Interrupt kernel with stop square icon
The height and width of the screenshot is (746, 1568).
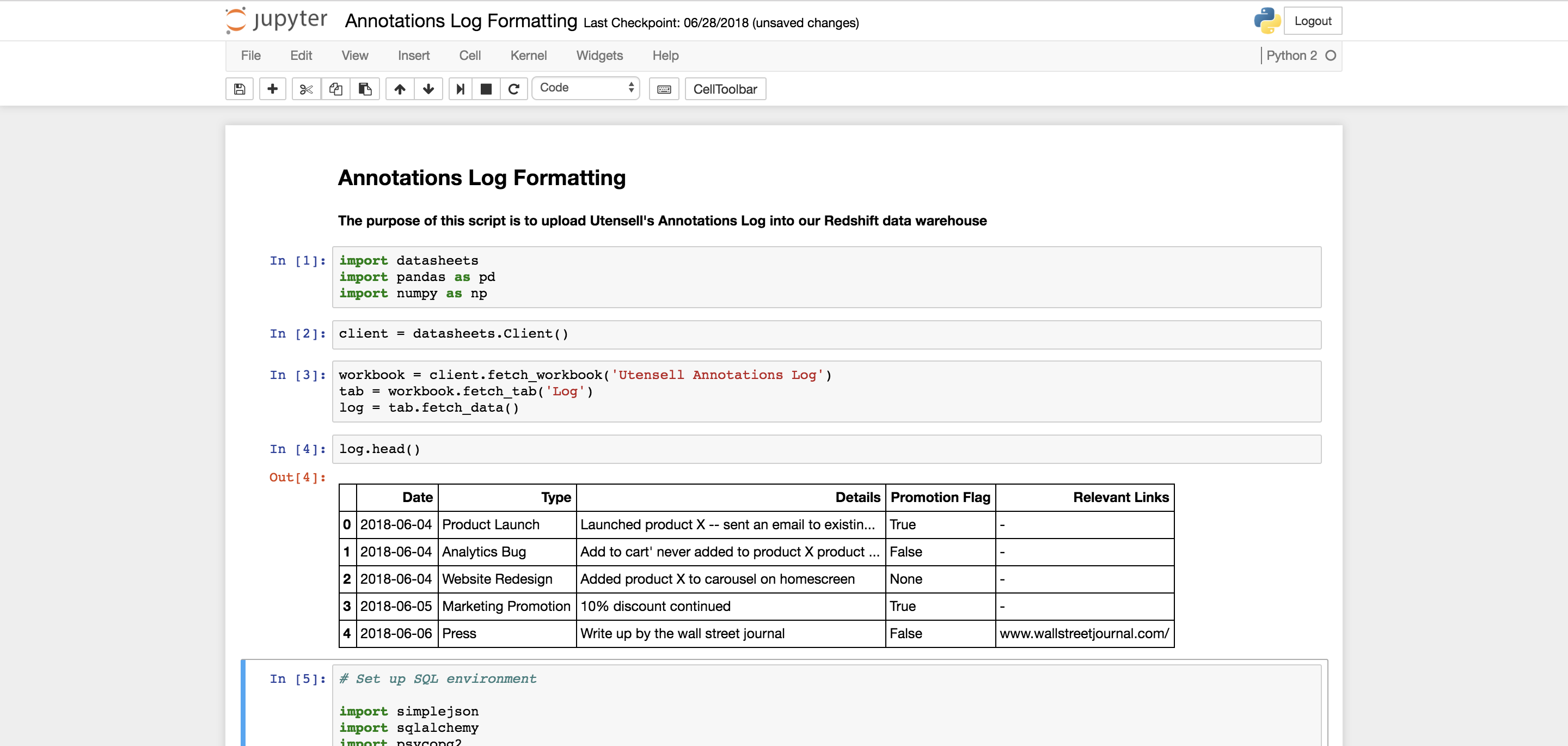486,89
